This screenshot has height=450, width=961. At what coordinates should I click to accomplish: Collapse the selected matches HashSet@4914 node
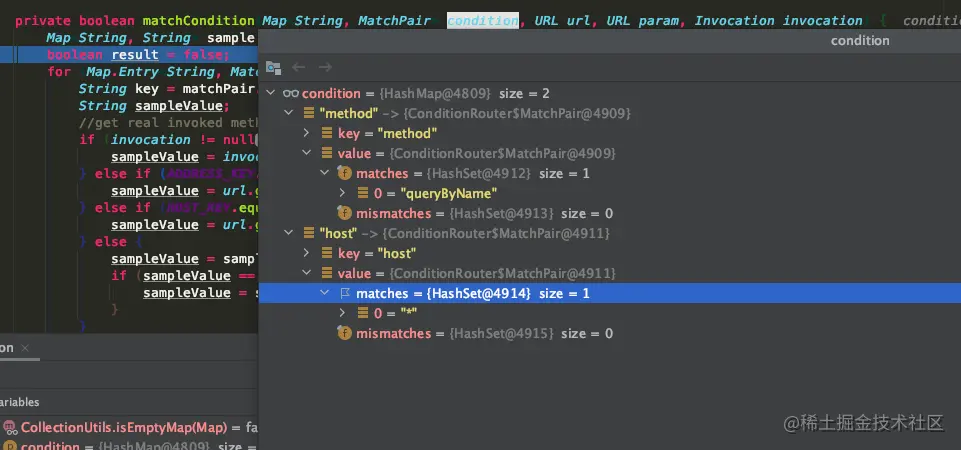[325, 294]
